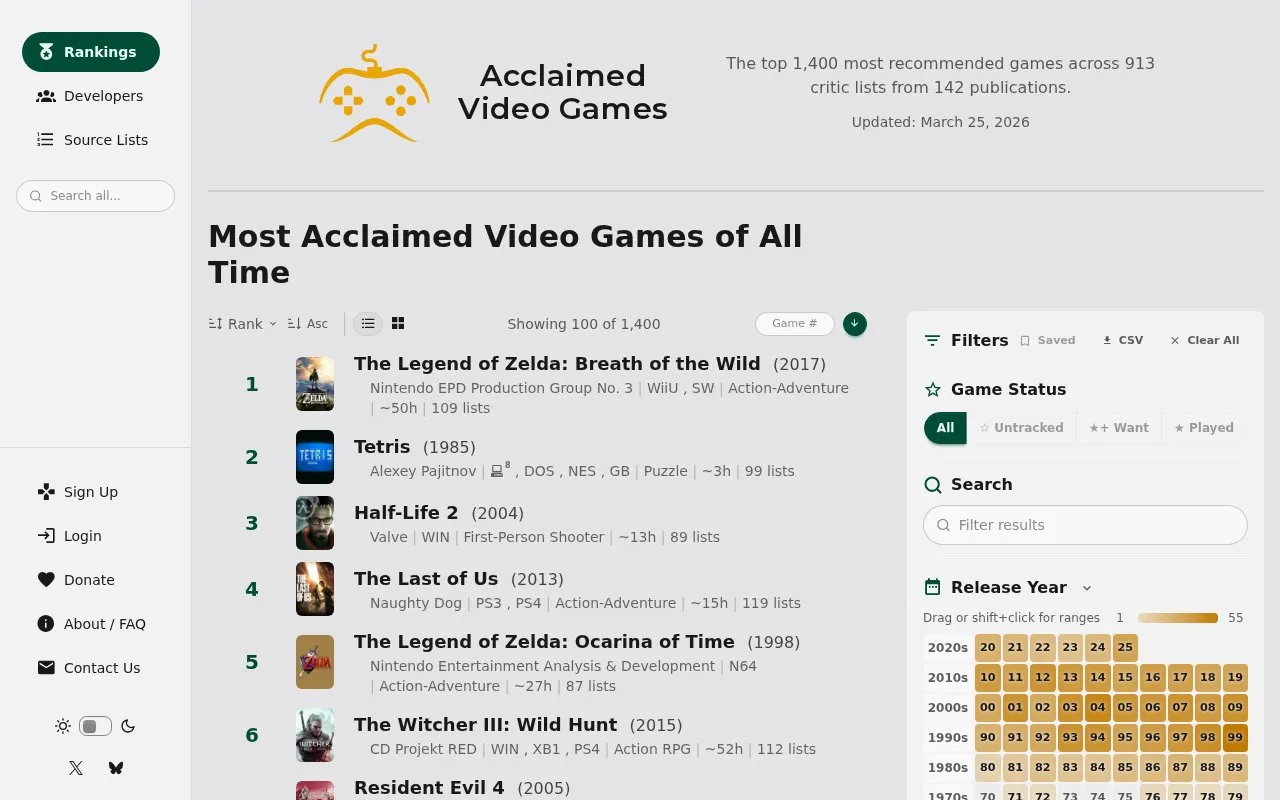Open Contact Us link
The height and width of the screenshot is (800, 1280).
click(x=89, y=668)
